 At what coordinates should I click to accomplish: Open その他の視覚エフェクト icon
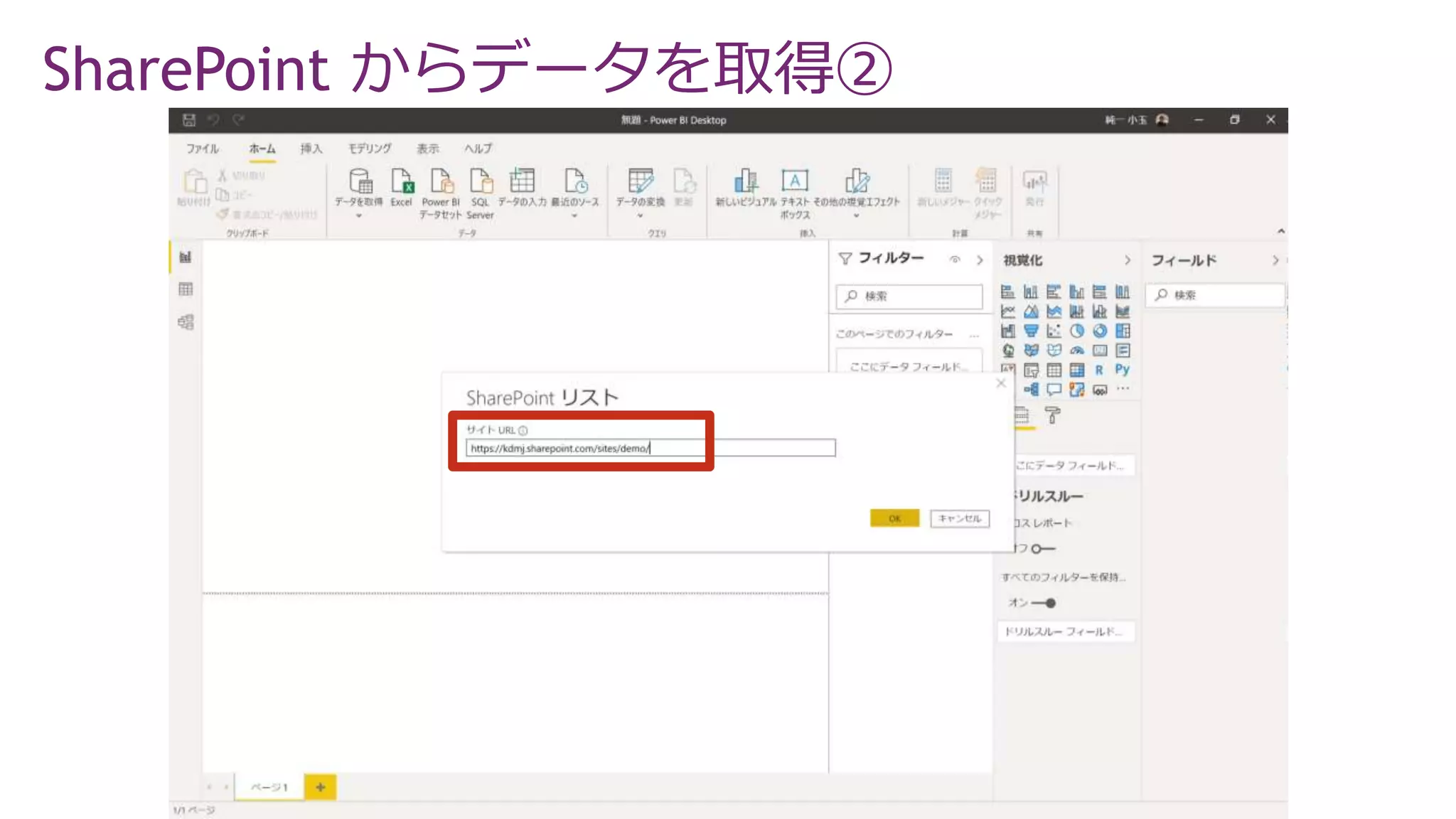point(857,182)
